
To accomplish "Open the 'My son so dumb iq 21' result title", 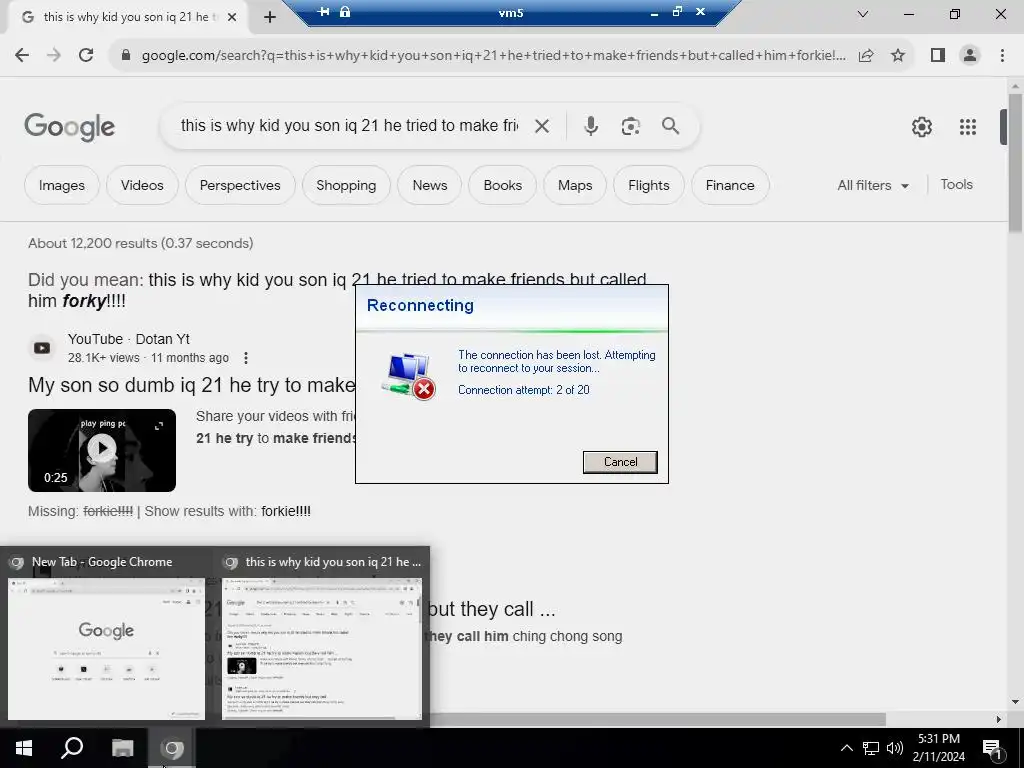I will 191,385.
